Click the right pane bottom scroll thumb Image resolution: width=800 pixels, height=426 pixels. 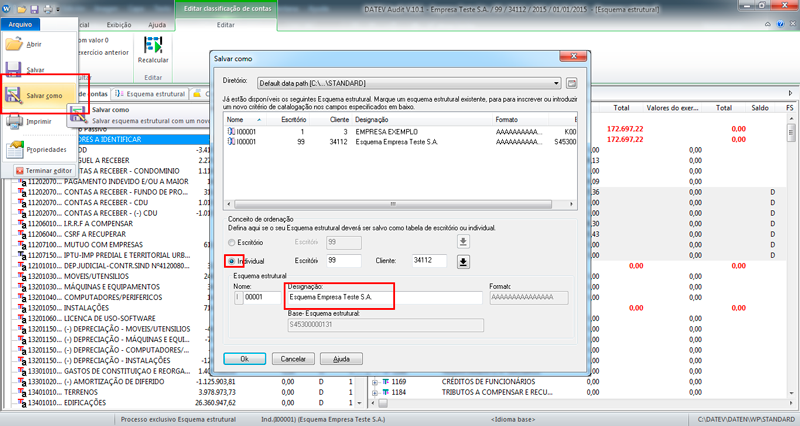[x=383, y=403]
